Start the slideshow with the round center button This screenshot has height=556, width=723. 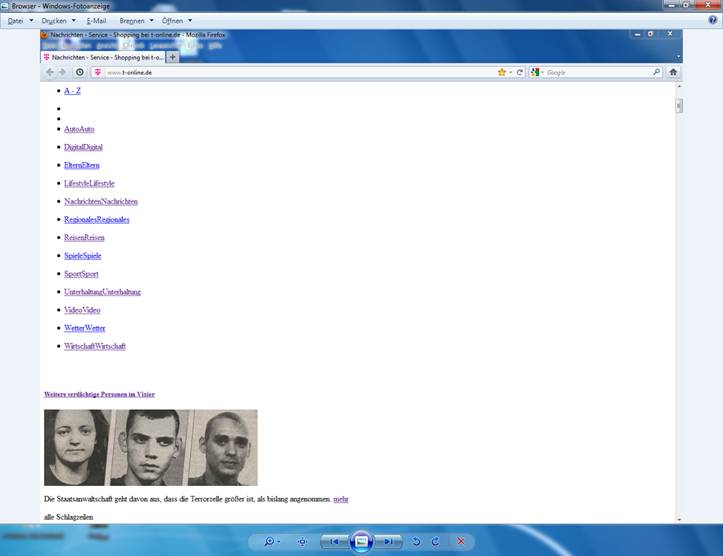point(362,541)
